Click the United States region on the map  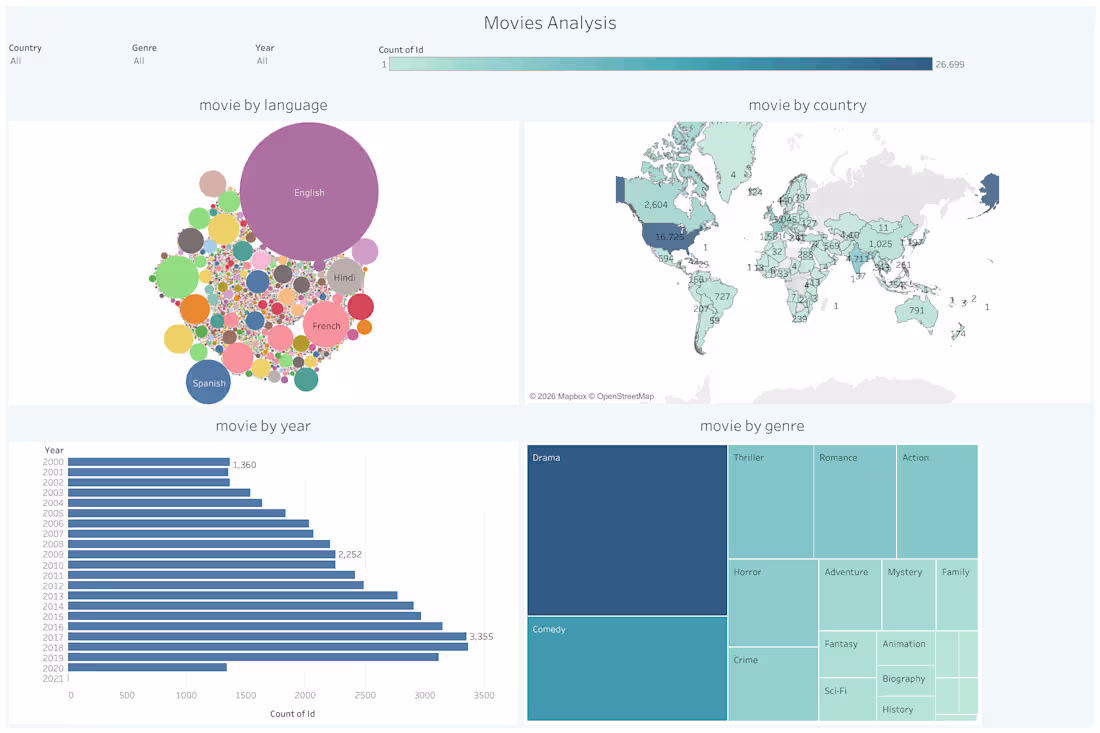pos(668,239)
